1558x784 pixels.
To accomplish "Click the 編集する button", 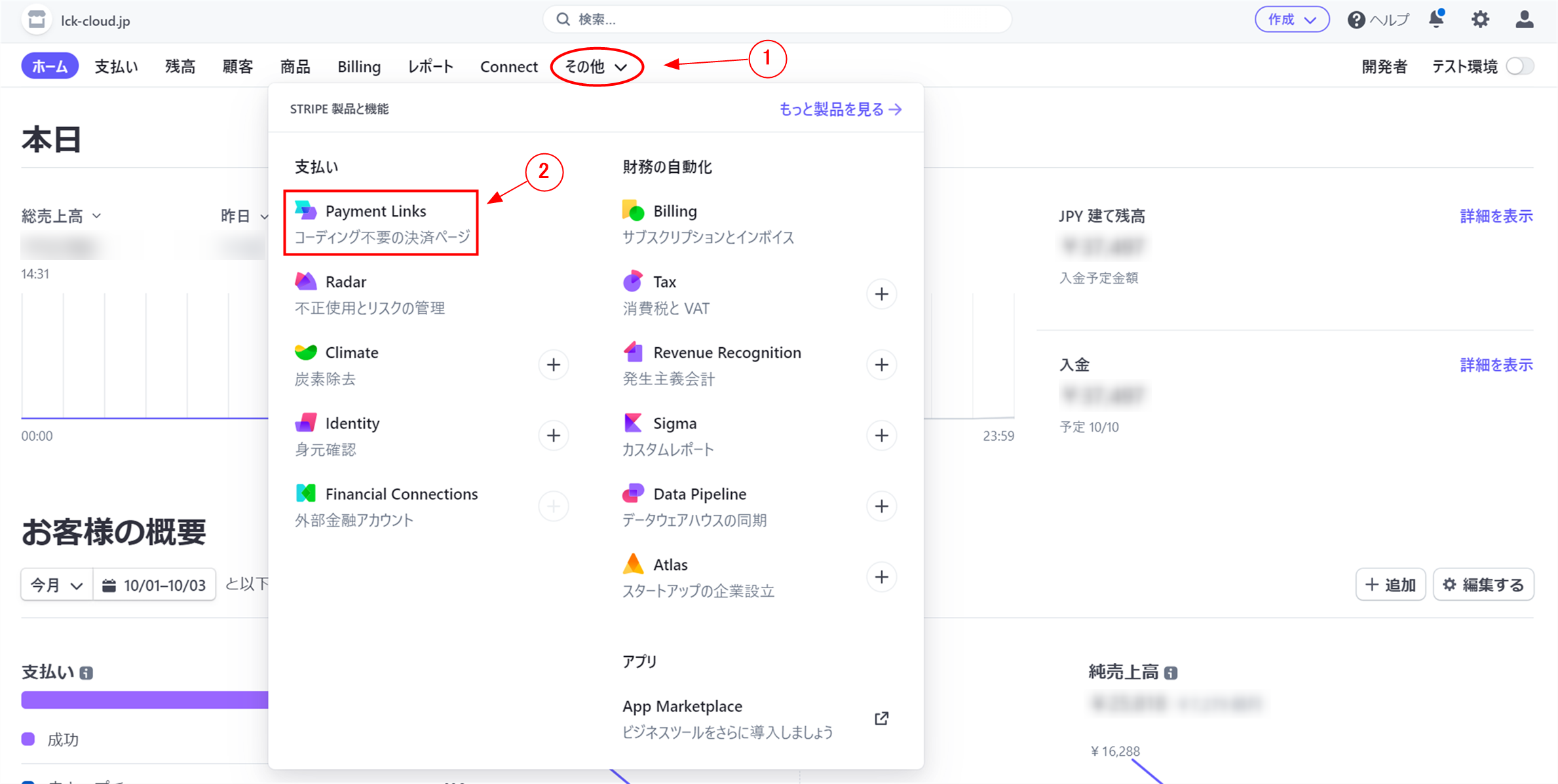I will 1484,585.
